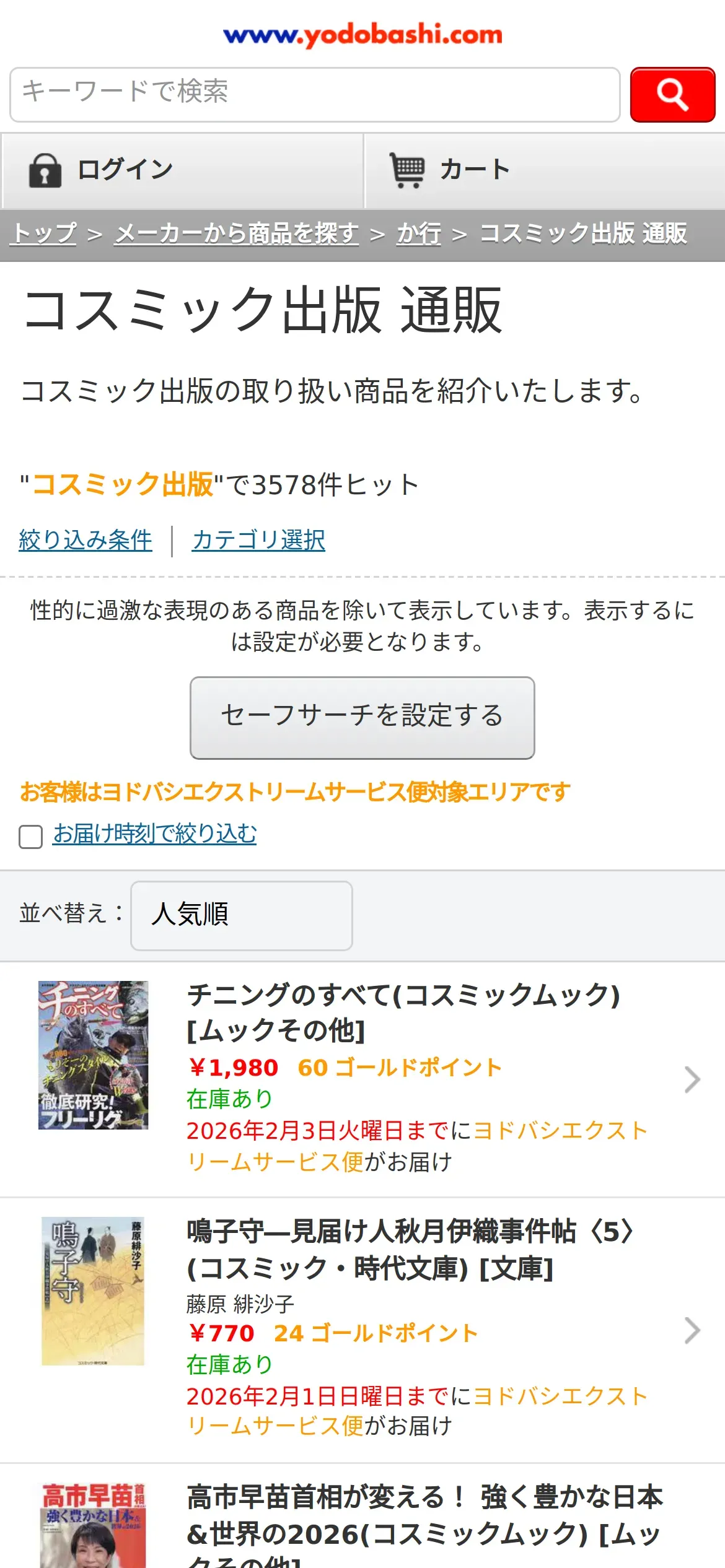725x1568 pixels.
Task: Select the ログイン tab
Action: click(182, 170)
